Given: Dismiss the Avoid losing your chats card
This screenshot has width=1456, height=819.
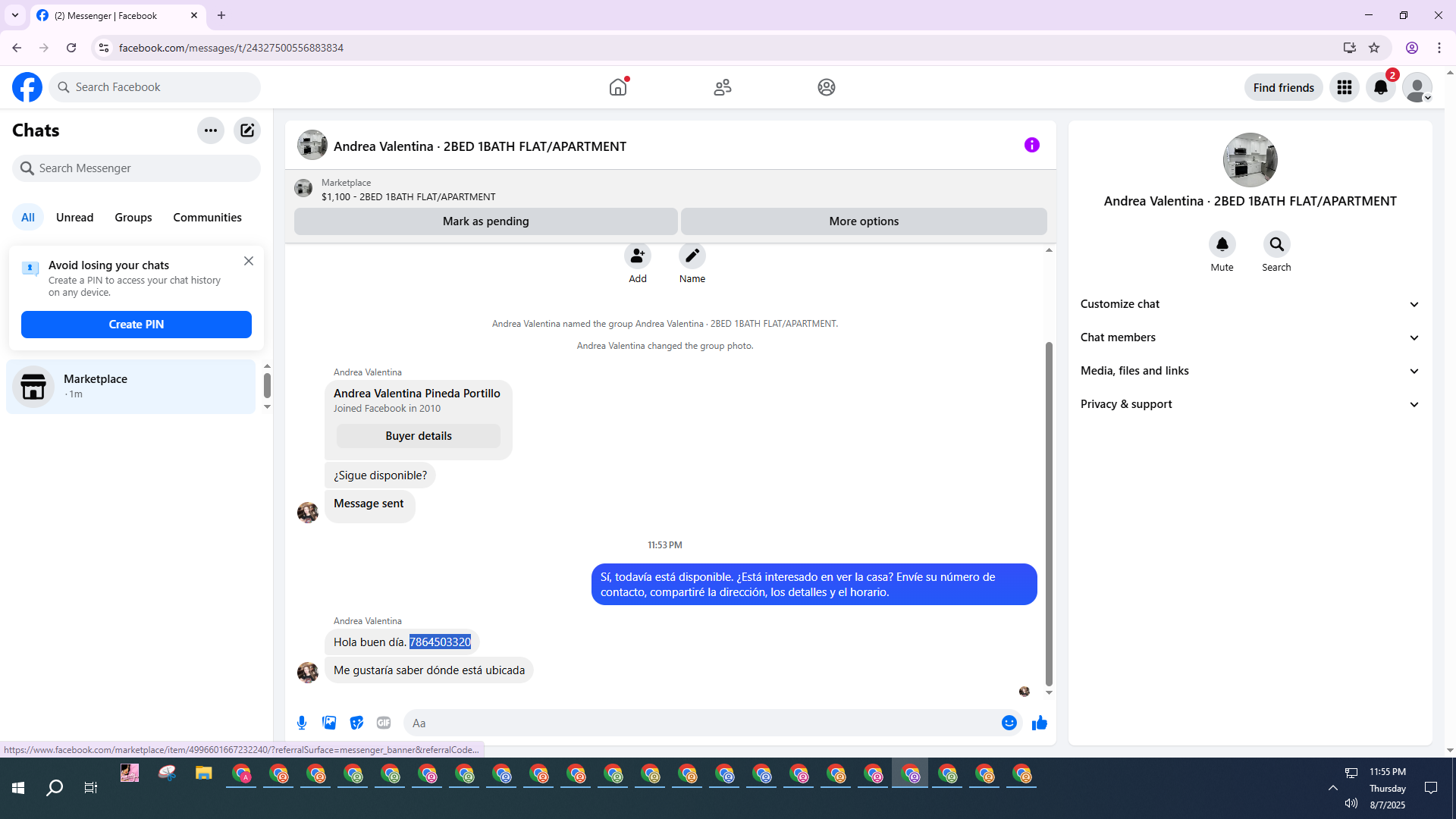Looking at the screenshot, I should pyautogui.click(x=249, y=261).
